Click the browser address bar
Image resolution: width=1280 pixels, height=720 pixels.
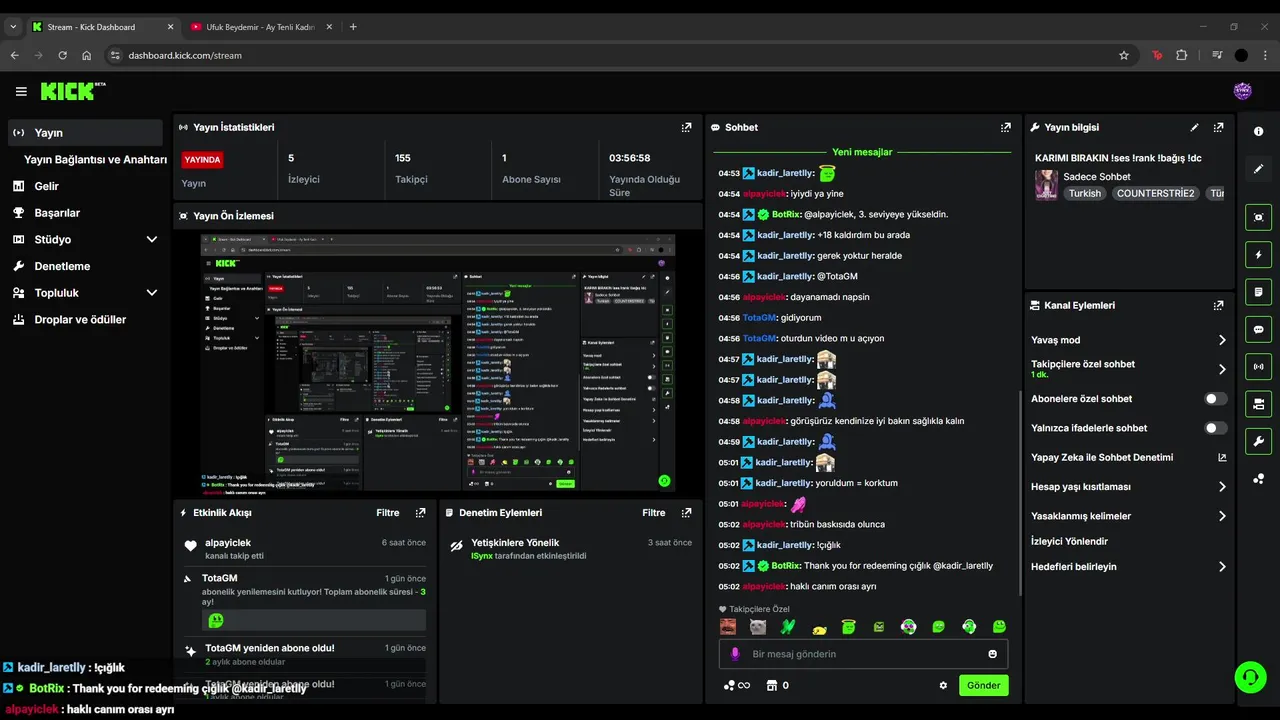pyautogui.click(x=610, y=55)
